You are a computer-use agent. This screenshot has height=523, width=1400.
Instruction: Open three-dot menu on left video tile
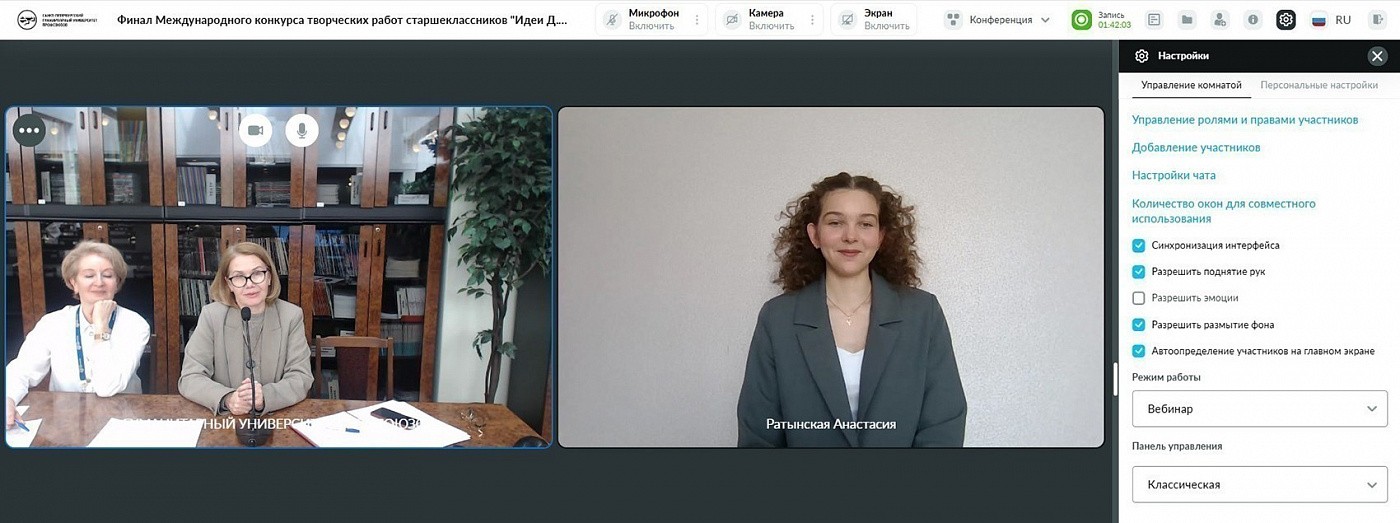28,130
